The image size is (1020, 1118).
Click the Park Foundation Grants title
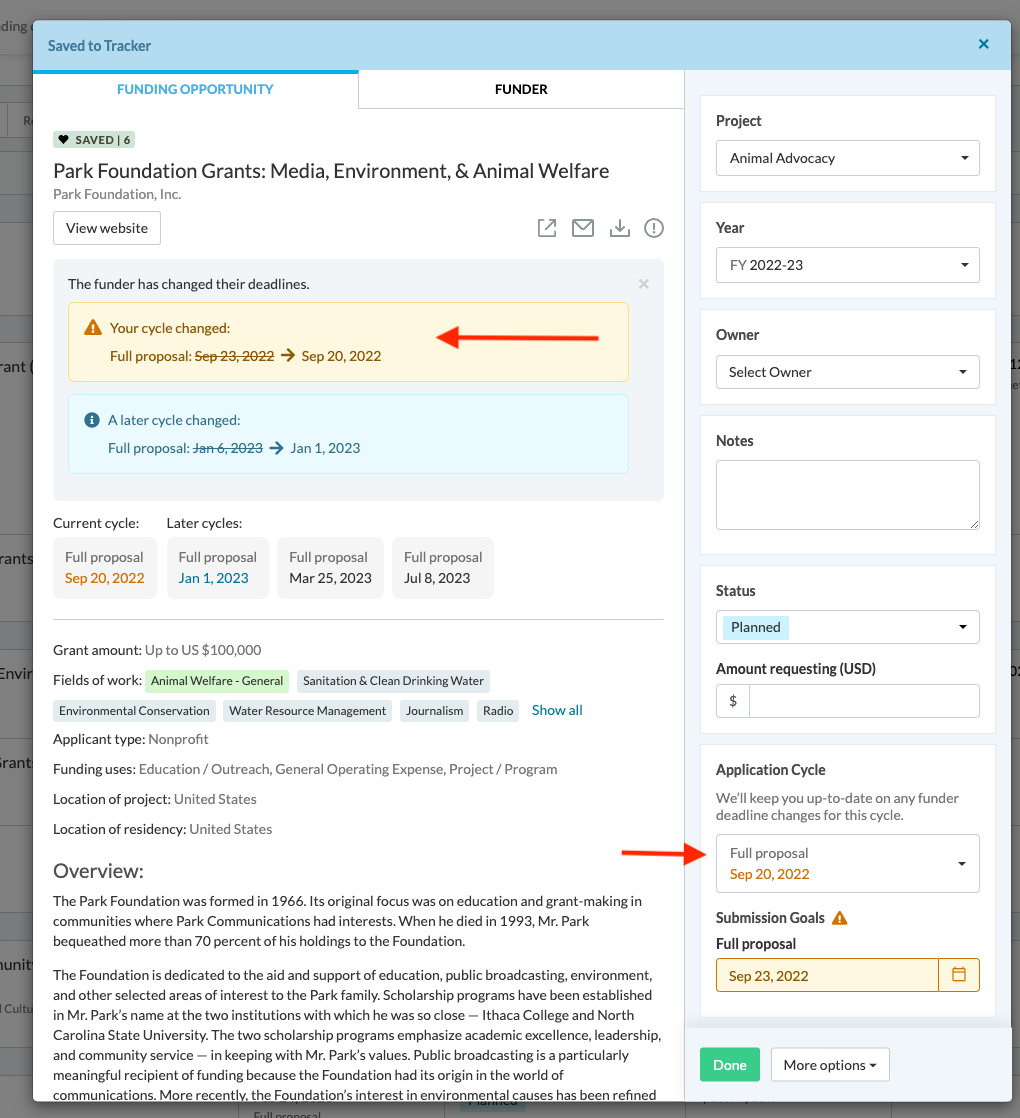coord(331,171)
